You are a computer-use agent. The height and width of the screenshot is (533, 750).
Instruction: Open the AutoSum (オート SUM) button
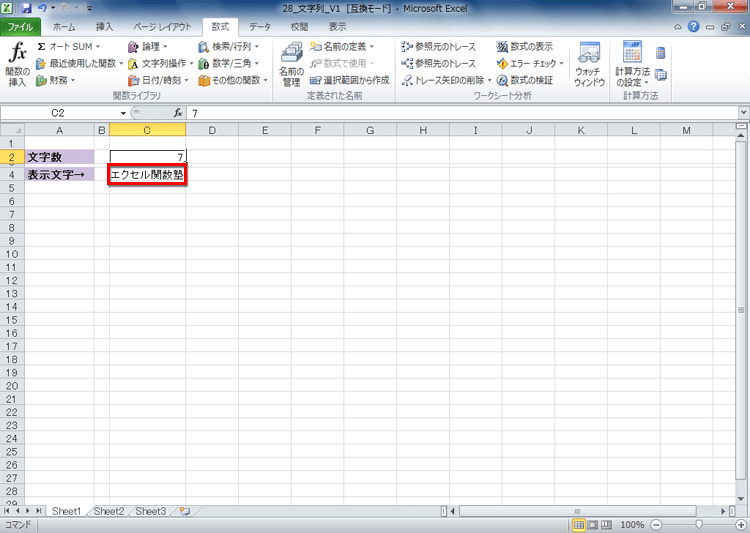pyautogui.click(x=68, y=46)
